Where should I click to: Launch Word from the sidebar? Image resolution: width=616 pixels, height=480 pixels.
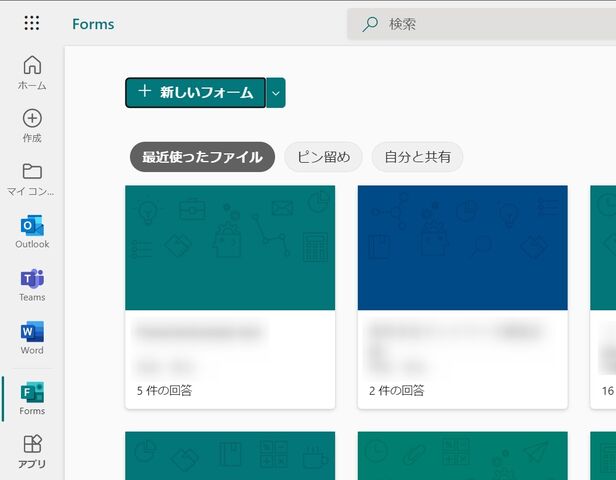point(32,338)
